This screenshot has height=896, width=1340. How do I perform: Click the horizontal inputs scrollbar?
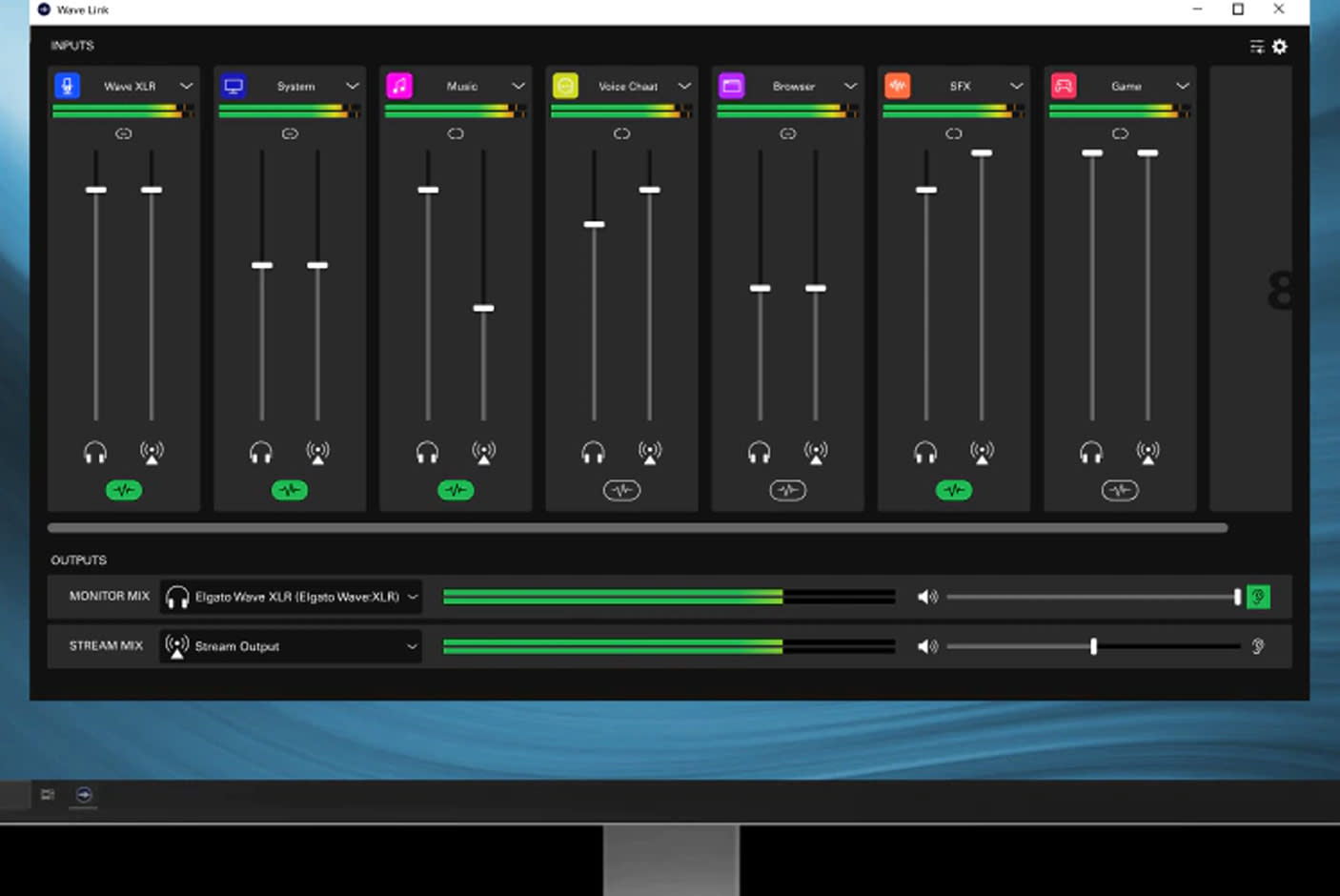637,528
